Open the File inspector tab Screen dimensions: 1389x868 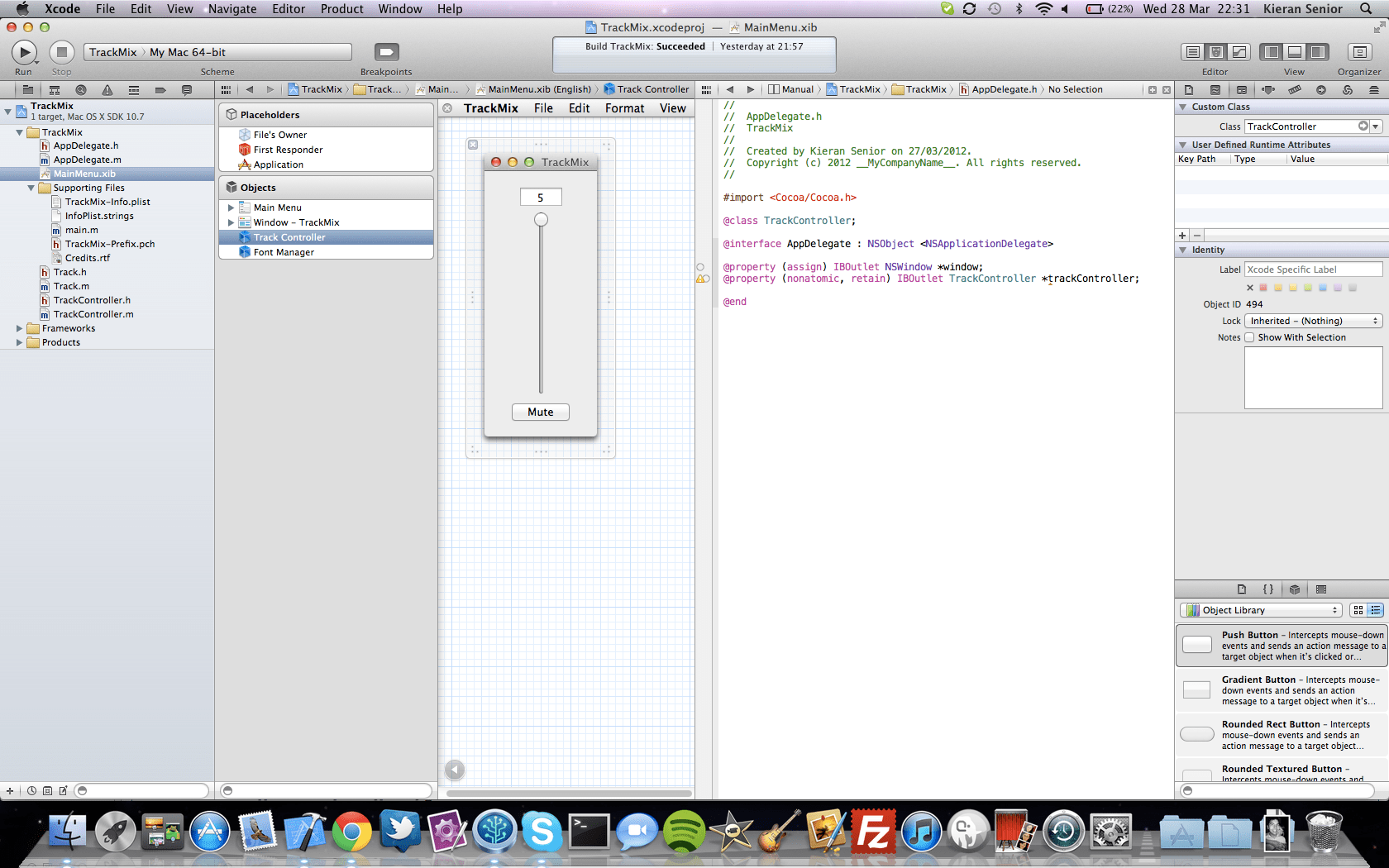[x=1189, y=89]
